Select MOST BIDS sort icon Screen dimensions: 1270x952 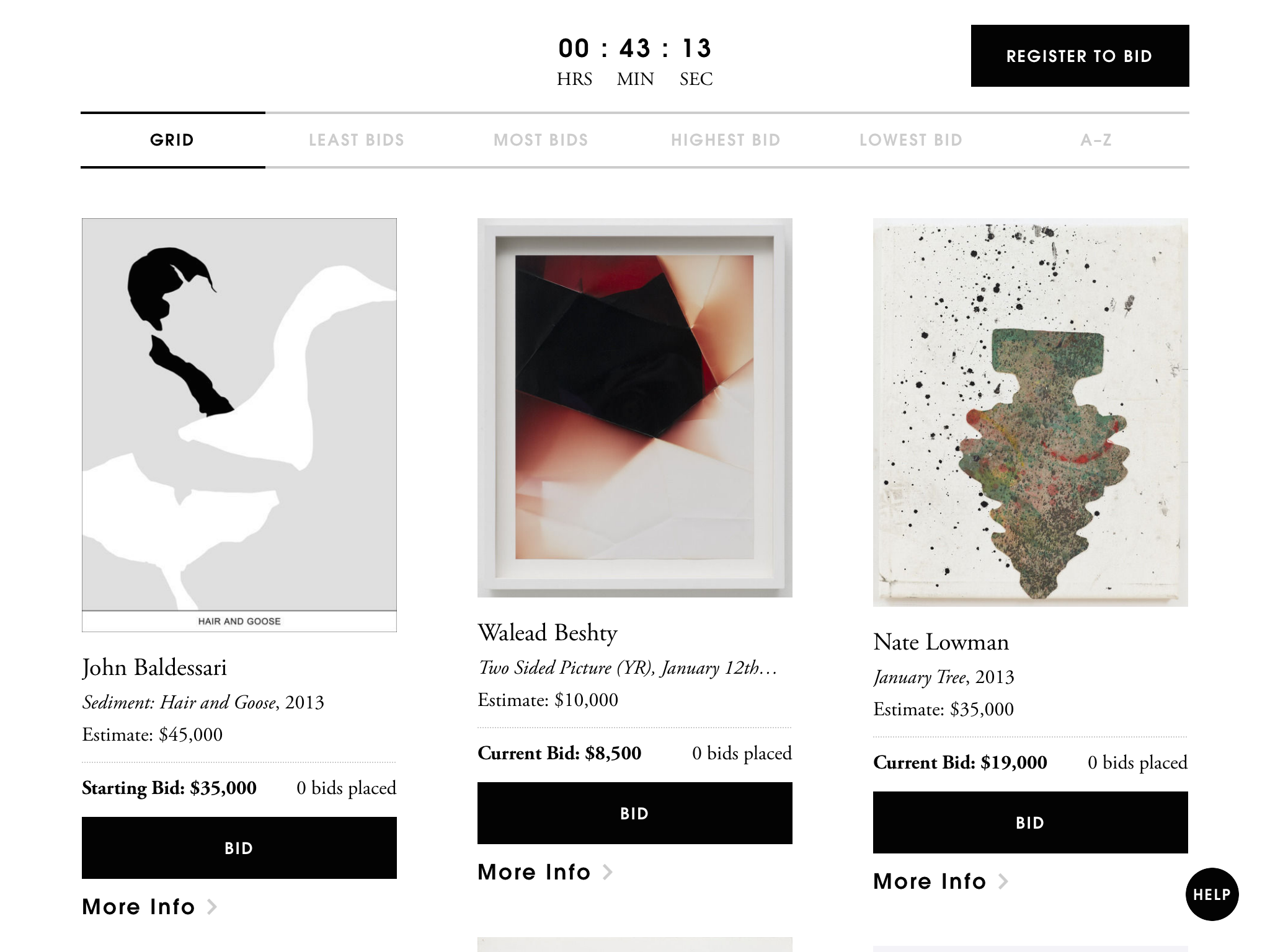[541, 140]
